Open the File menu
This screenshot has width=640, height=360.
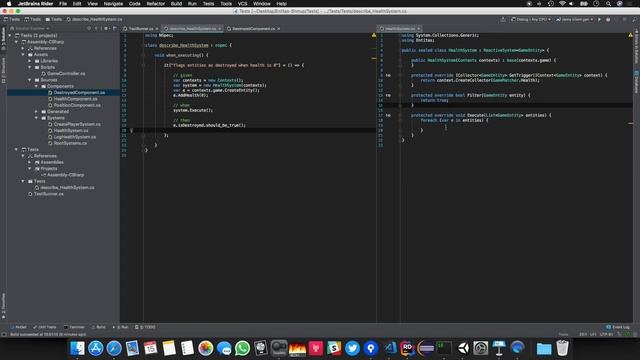click(x=63, y=4)
